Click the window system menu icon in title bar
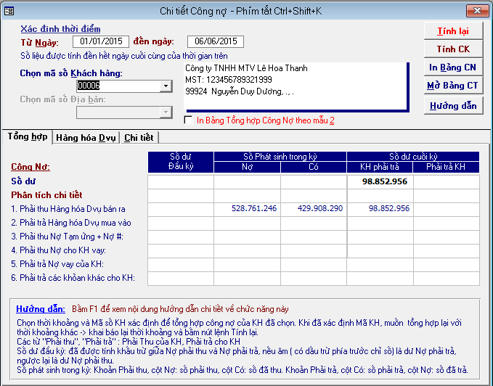Screen dimensions: 493x386 (x=9, y=11)
